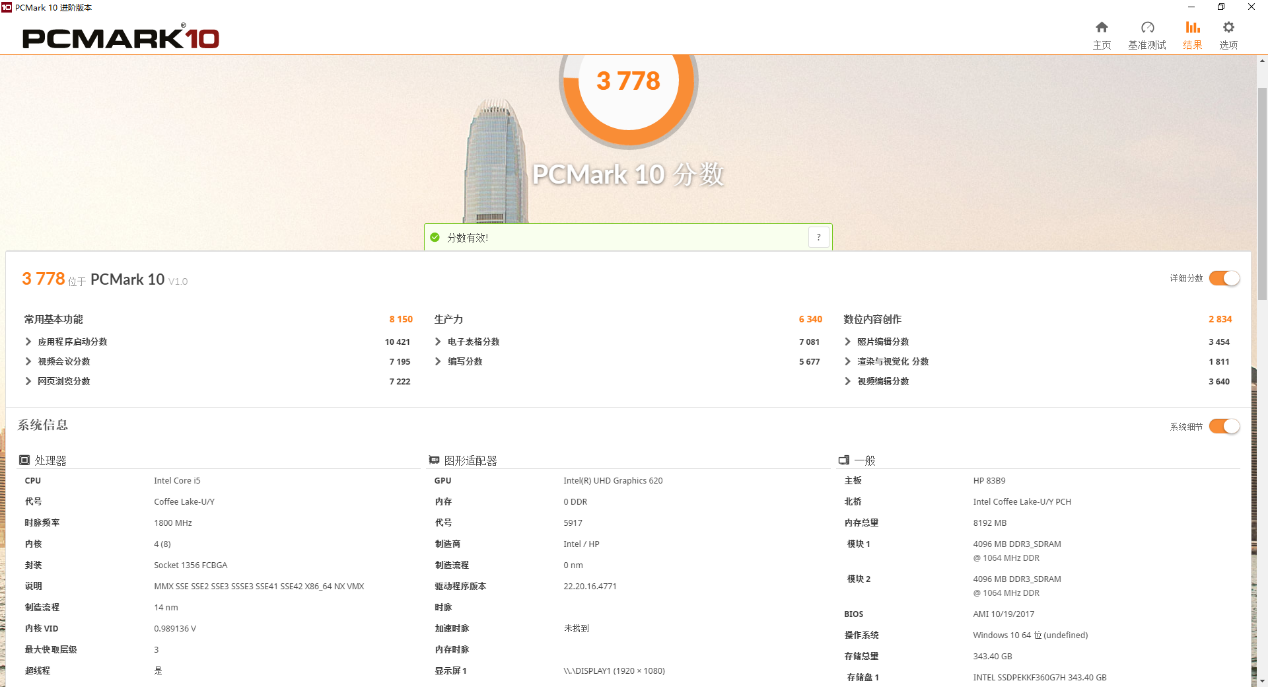
Task: Click the Coffee Lake-U/Y codename value
Action: click(x=184, y=502)
